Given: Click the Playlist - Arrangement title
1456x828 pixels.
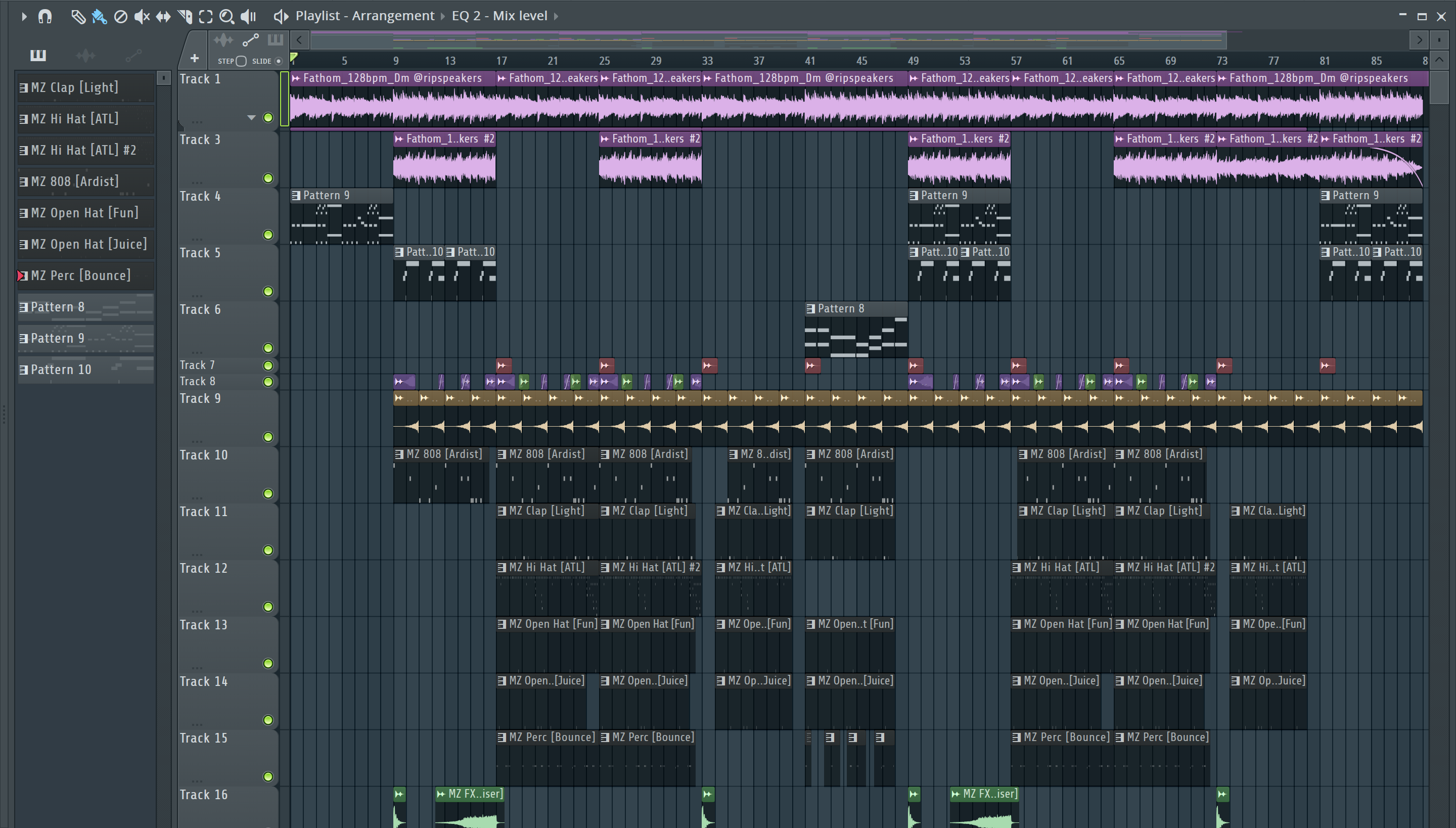Looking at the screenshot, I should pos(365,16).
